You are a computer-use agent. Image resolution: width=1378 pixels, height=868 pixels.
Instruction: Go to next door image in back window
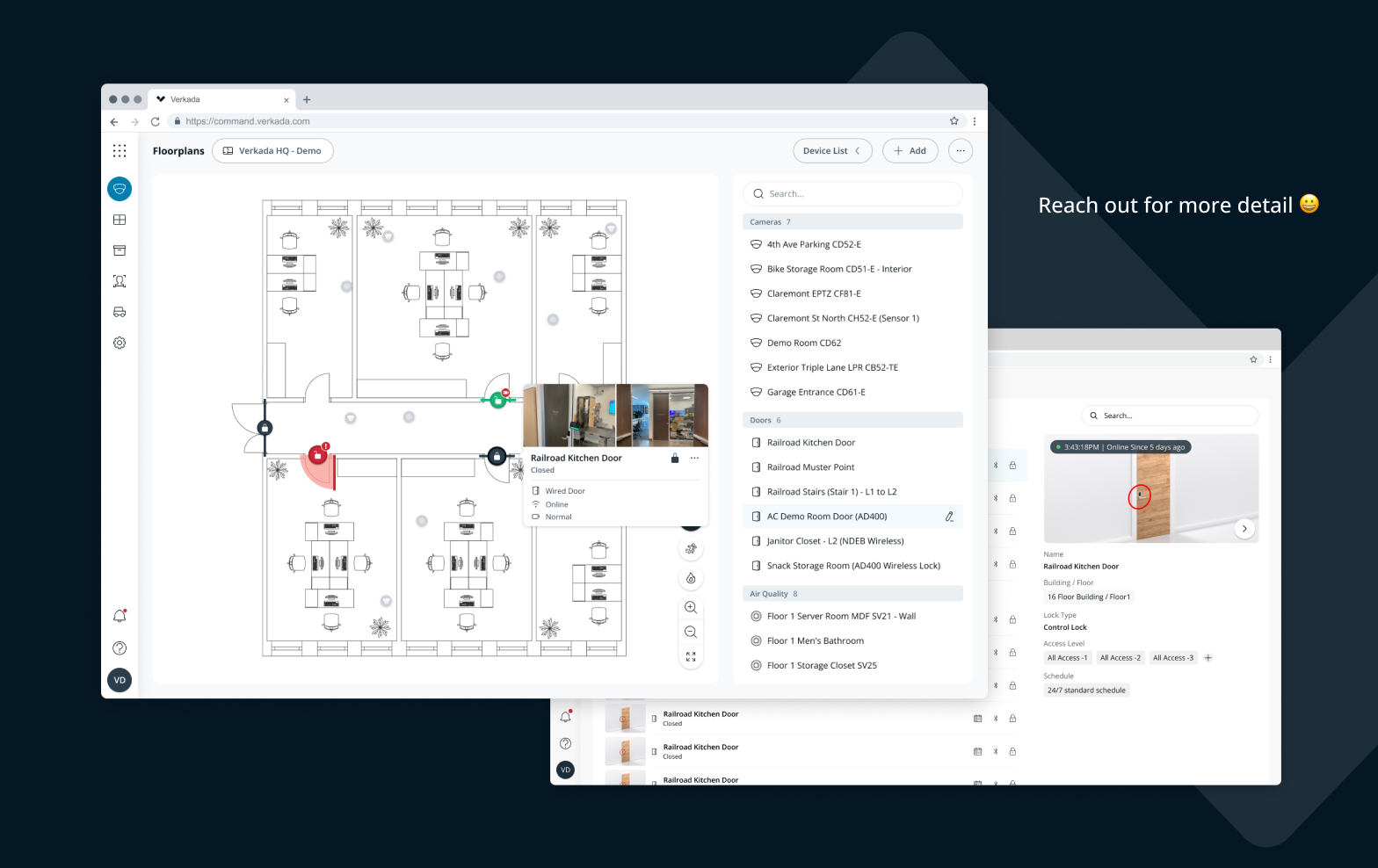1244,529
